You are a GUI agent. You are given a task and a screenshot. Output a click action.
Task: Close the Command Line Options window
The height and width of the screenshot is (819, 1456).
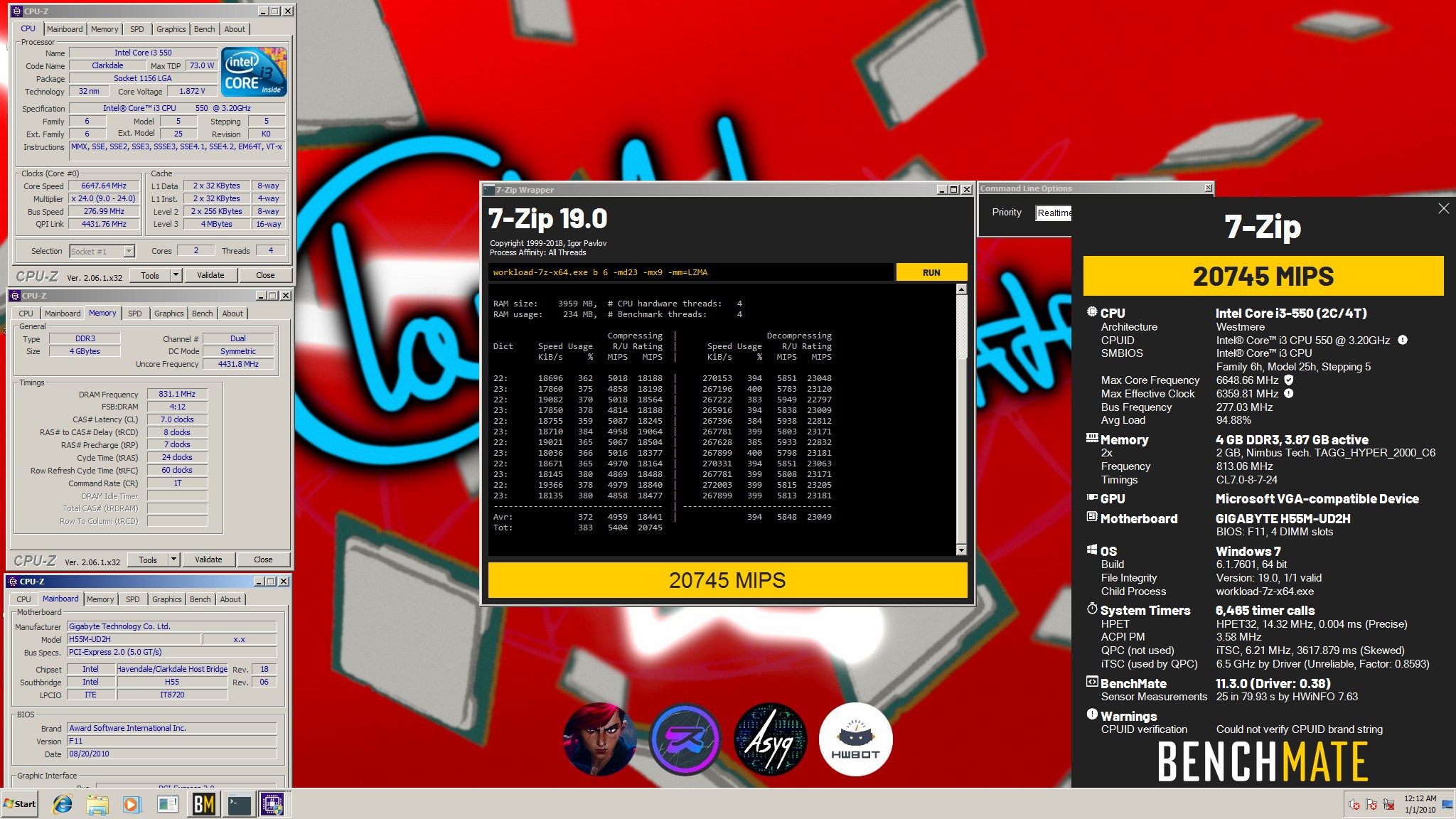click(1208, 188)
